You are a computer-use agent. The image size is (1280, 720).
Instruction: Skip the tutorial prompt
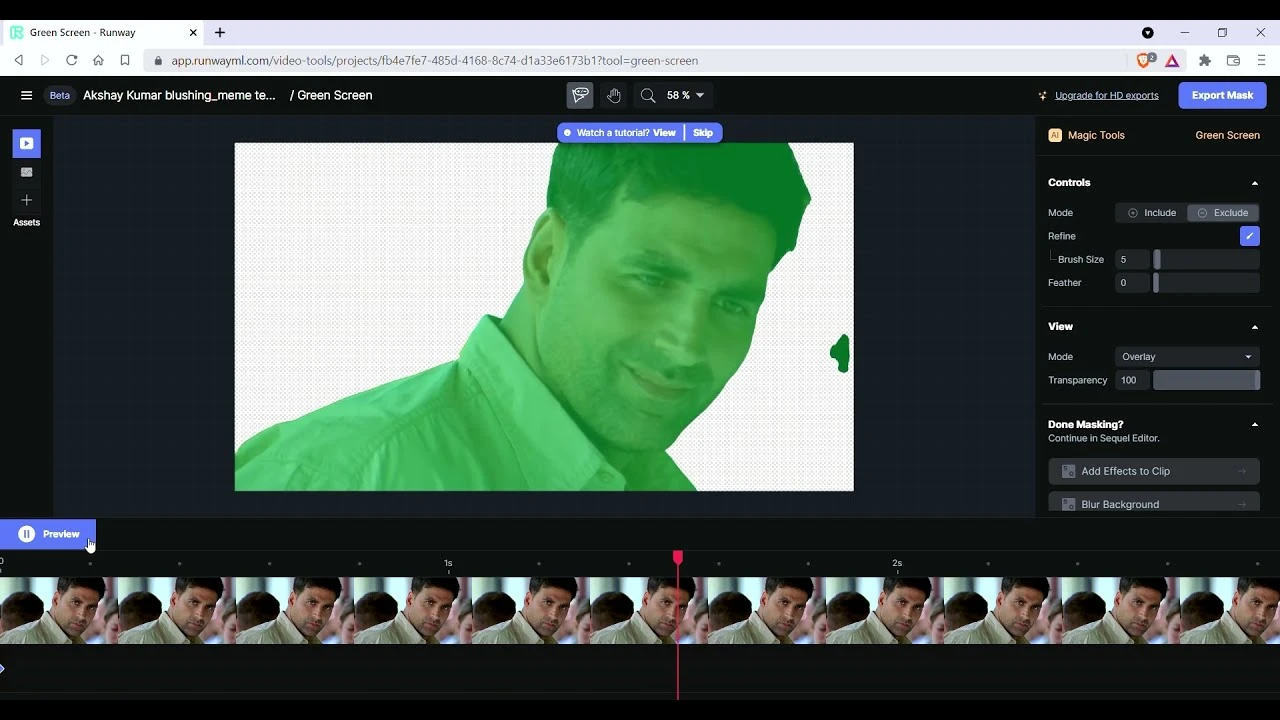pos(703,133)
